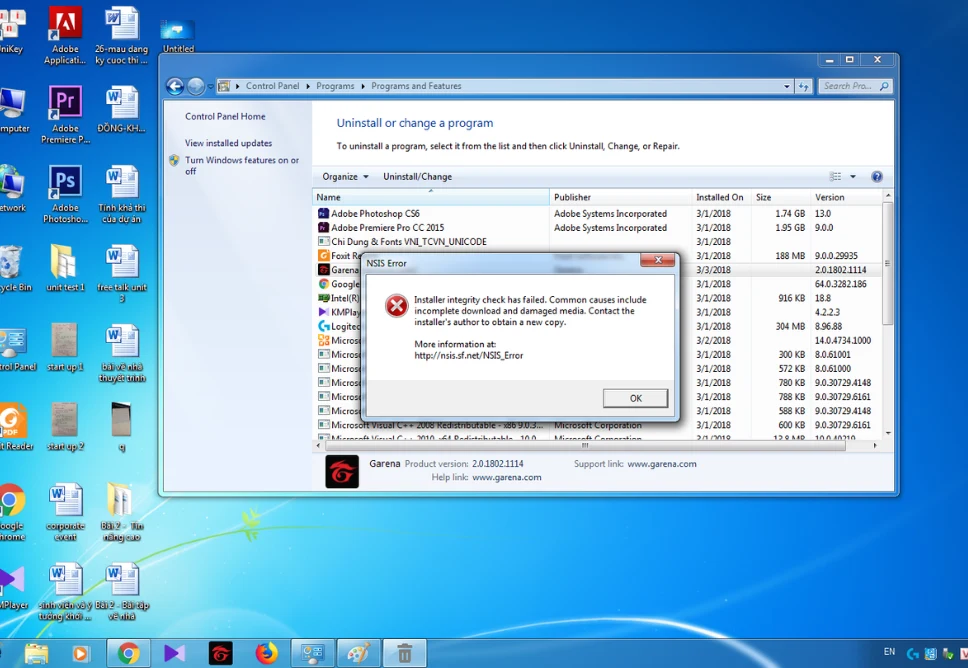This screenshot has height=668, width=968.
Task: Select the Recycle Bin desktop icon
Action: click(x=12, y=268)
